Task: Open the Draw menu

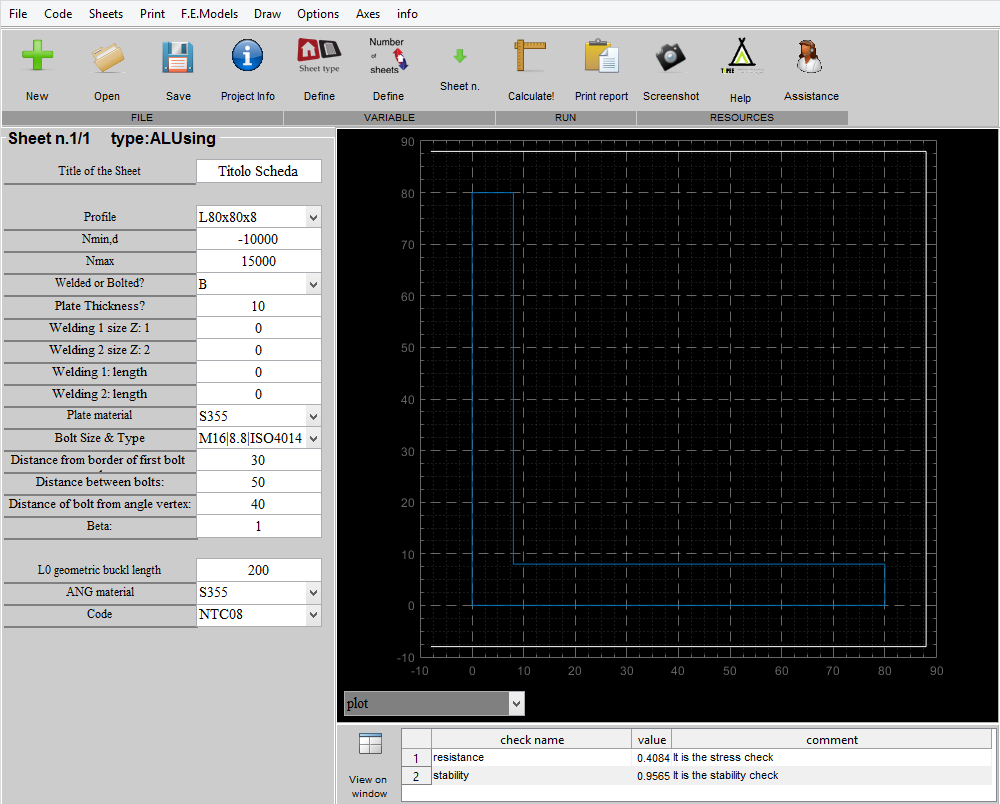Action: (x=267, y=13)
